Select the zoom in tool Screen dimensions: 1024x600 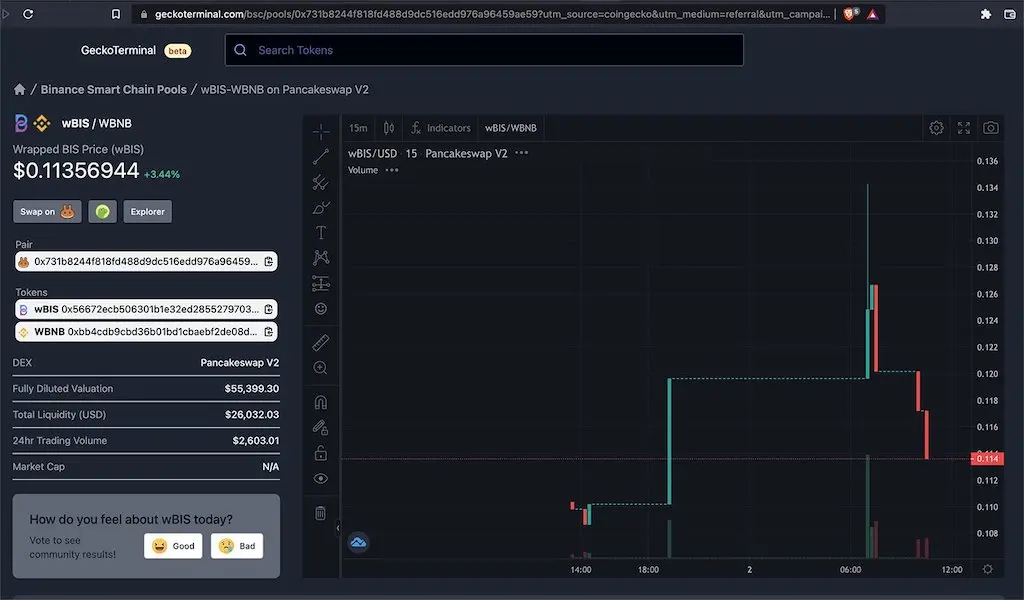[321, 368]
